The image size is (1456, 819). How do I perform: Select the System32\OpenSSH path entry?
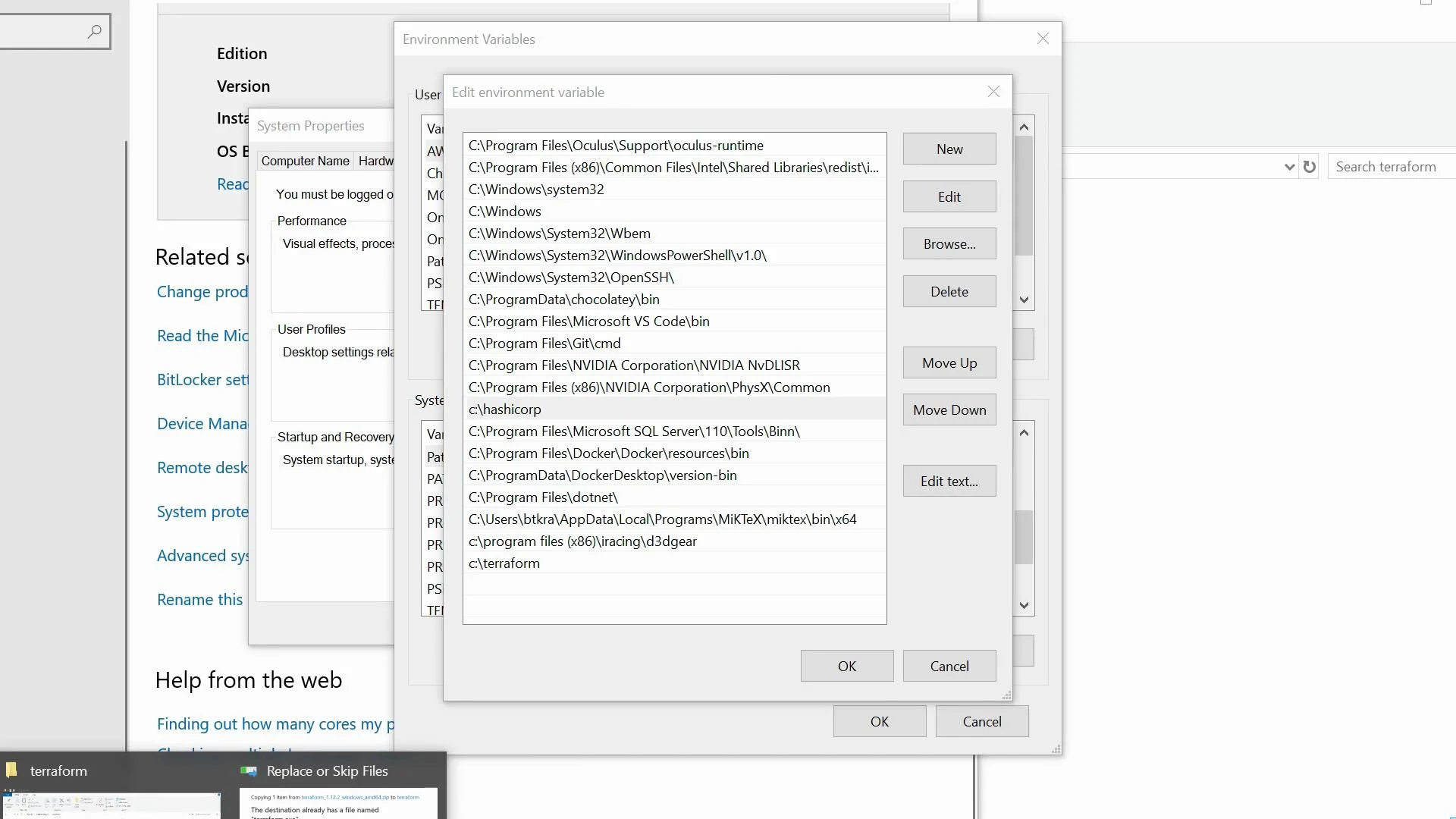(675, 278)
